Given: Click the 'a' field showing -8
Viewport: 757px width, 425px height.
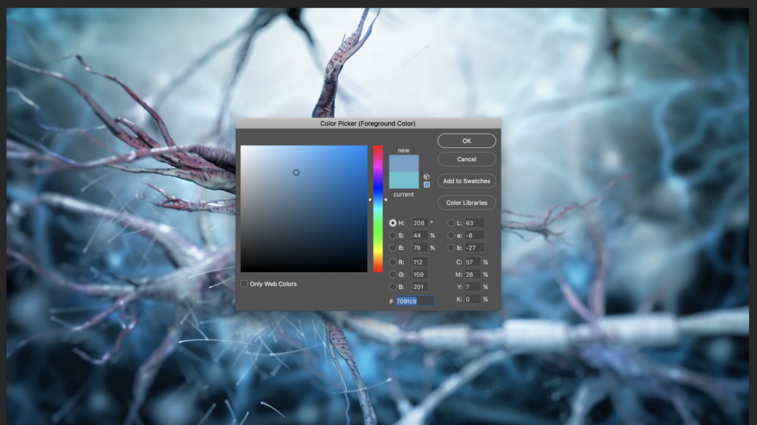Looking at the screenshot, I should click(474, 236).
